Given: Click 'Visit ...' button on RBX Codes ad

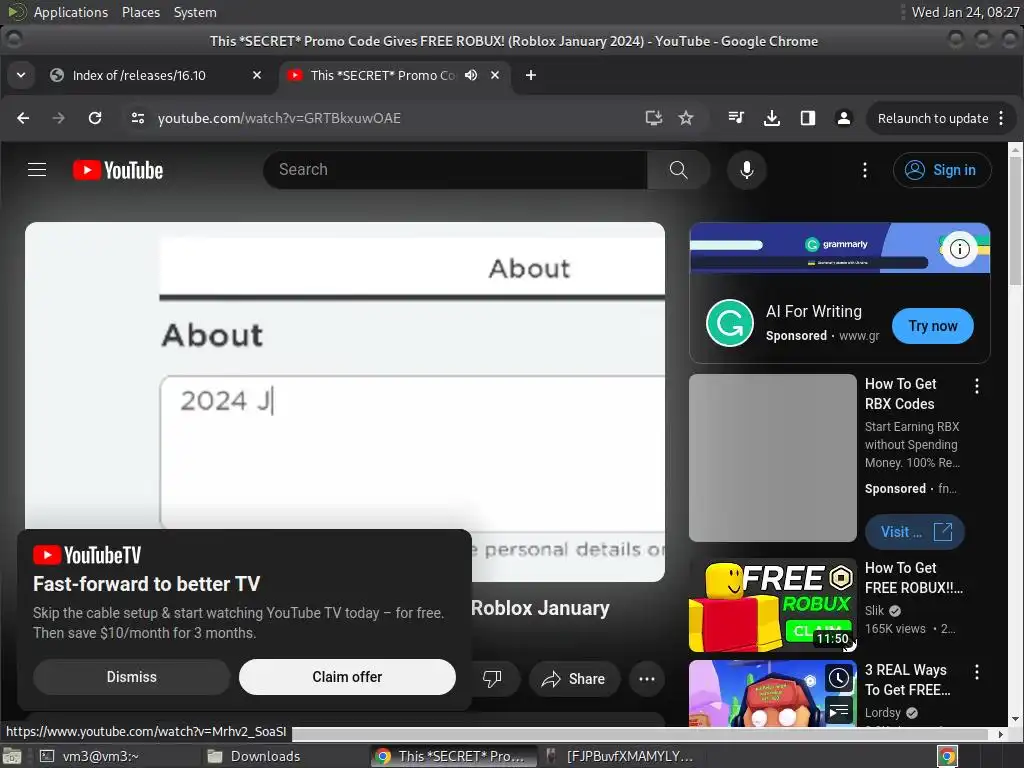Looking at the screenshot, I should (x=914, y=532).
